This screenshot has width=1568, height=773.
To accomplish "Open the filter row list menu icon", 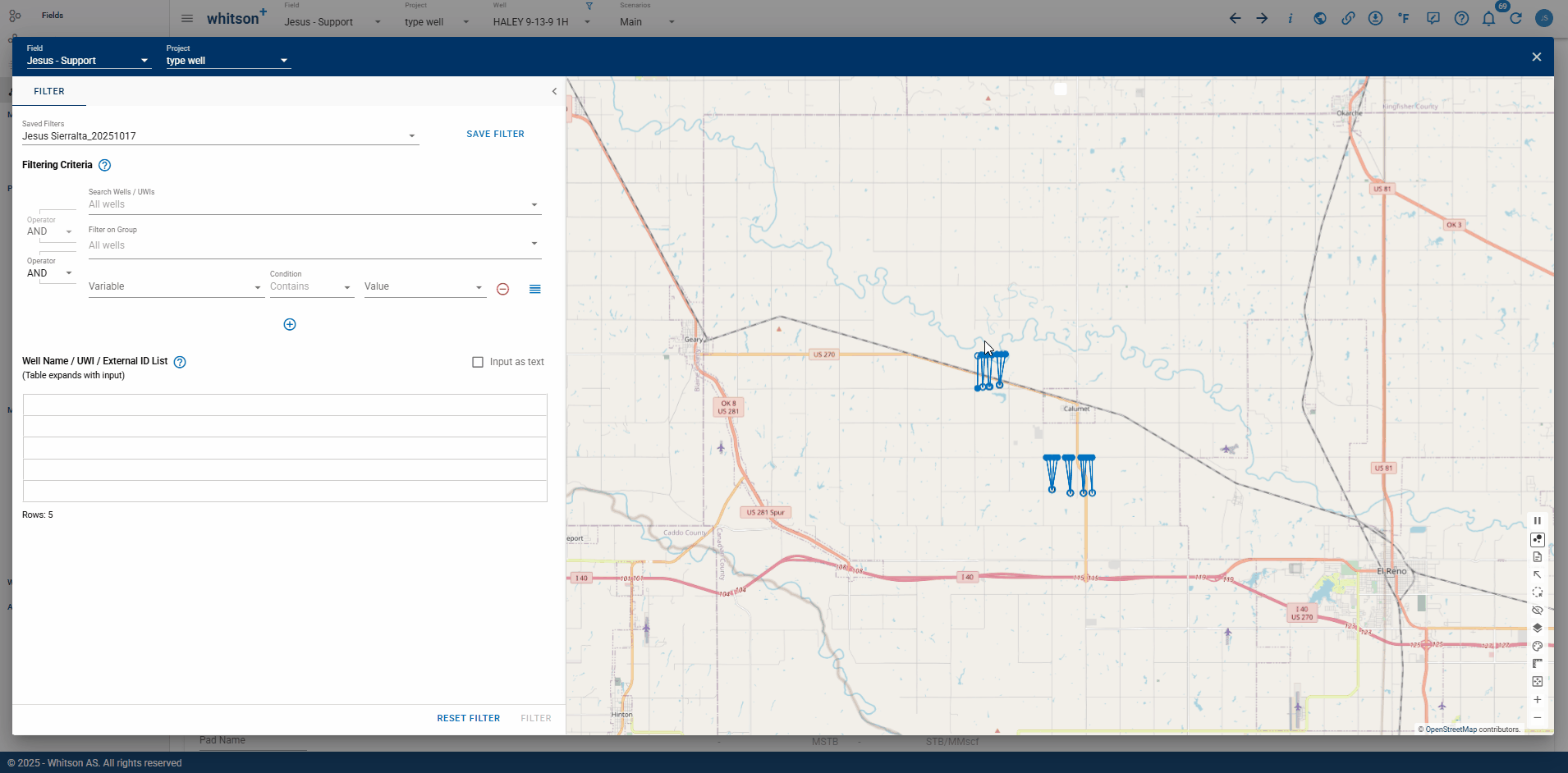I will 534,289.
